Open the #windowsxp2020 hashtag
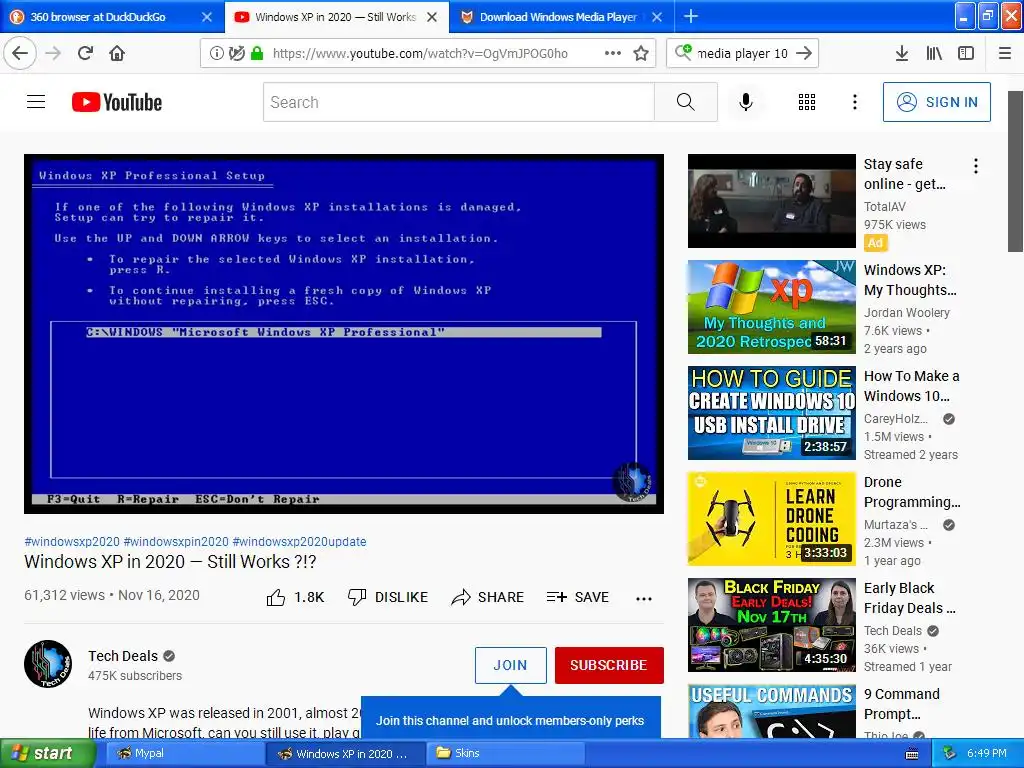 72,541
